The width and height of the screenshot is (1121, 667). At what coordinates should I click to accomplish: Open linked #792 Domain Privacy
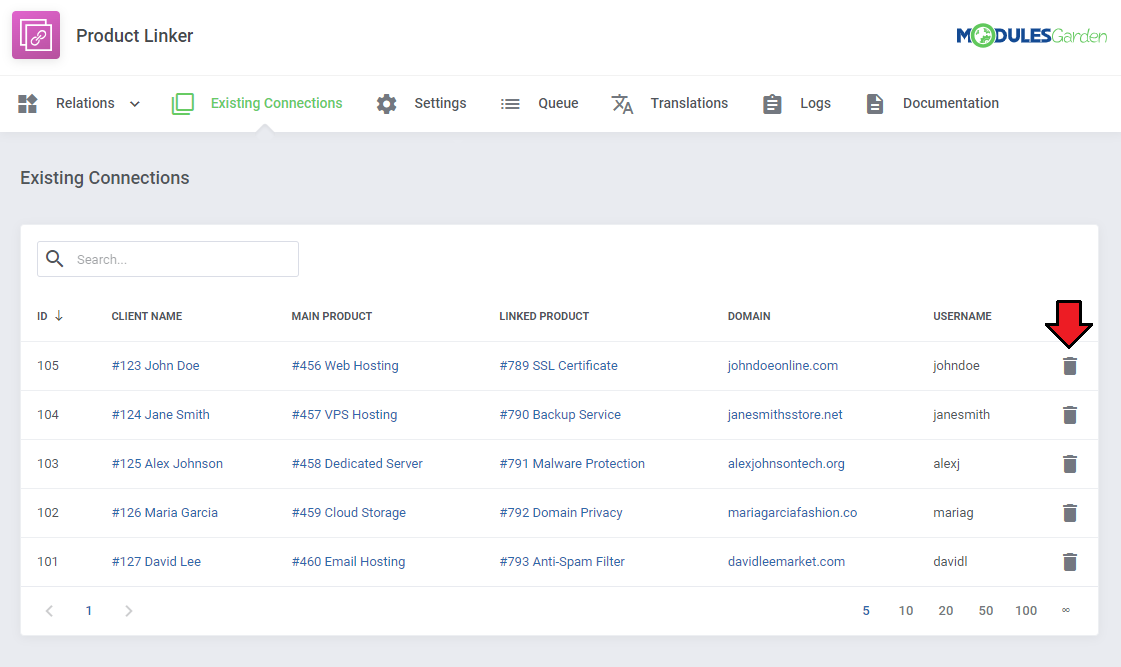(x=560, y=513)
